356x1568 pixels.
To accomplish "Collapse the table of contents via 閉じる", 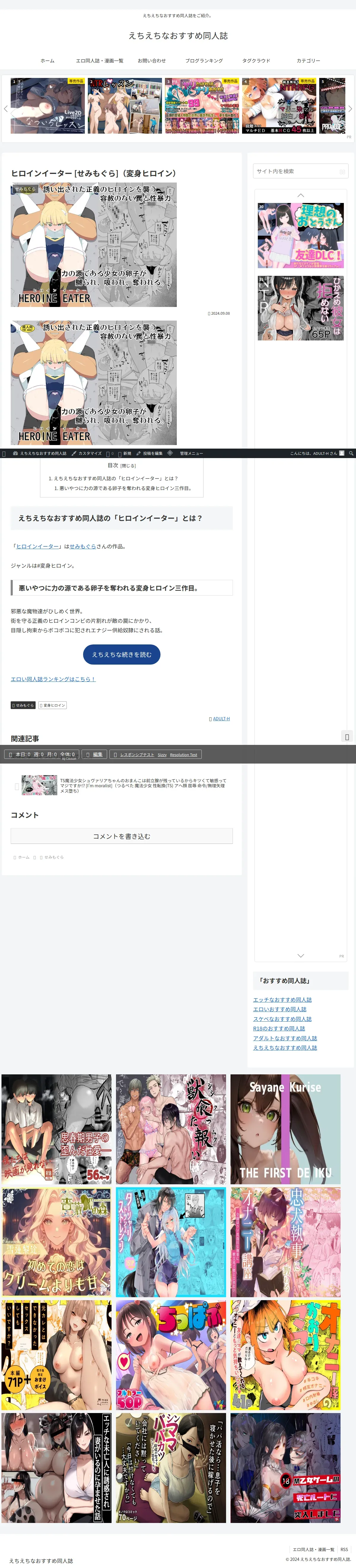I will coord(128,466).
